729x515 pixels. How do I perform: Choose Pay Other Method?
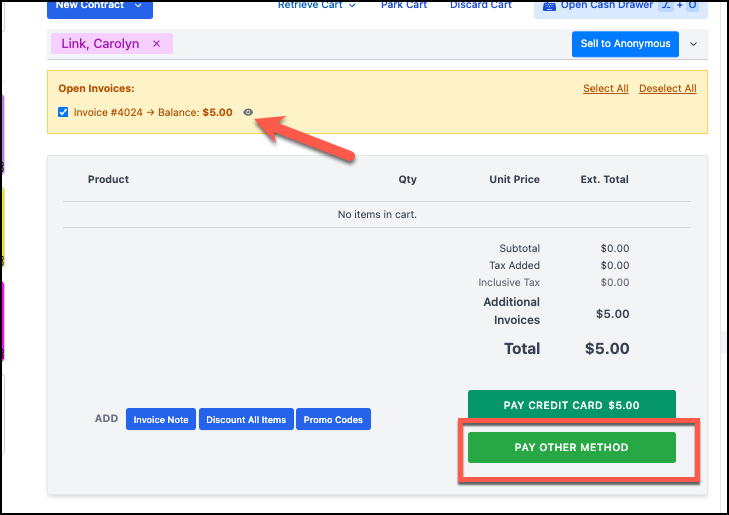pyautogui.click(x=571, y=447)
